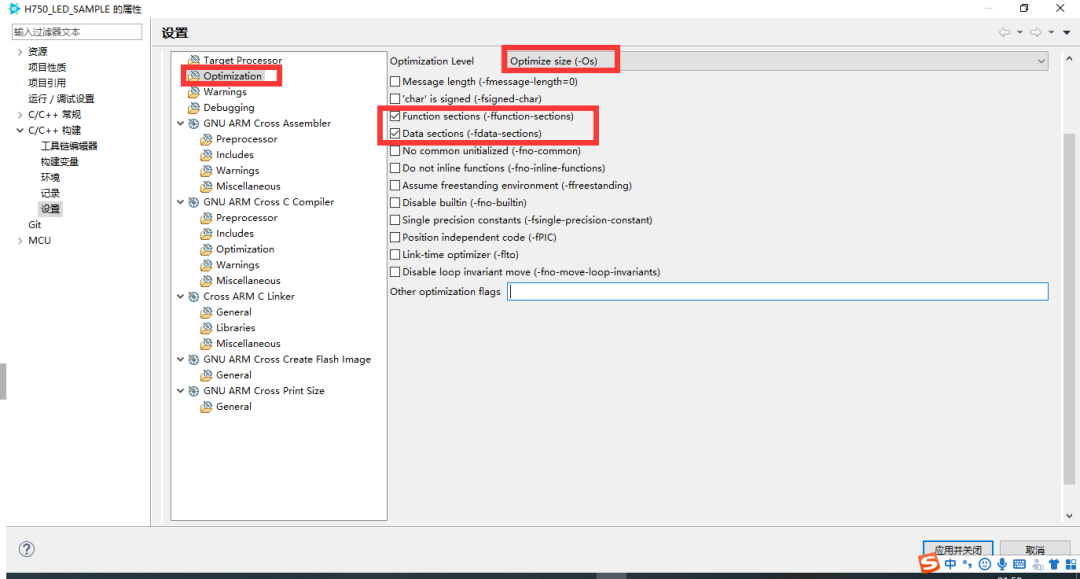The image size is (1080, 579).
Task: Enable the Do not inline functions checkbox
Action: (x=395, y=168)
